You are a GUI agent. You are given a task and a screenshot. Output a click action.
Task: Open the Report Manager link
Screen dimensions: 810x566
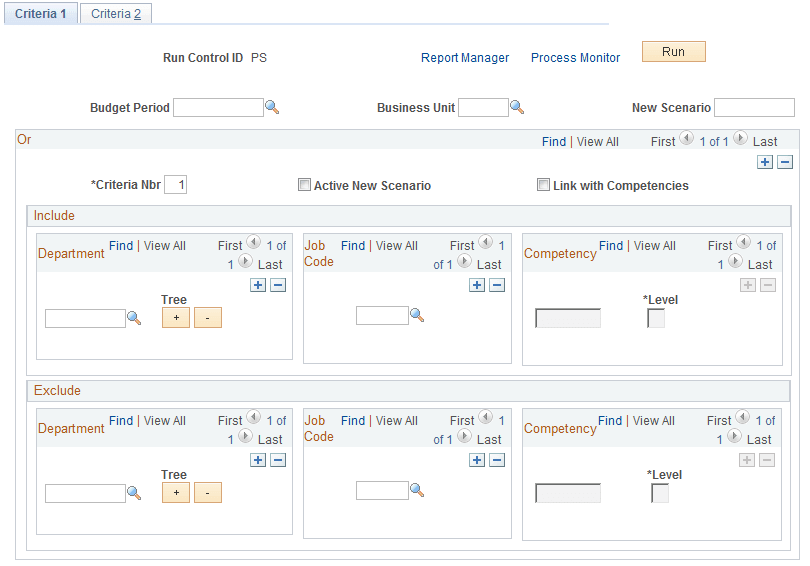point(465,58)
